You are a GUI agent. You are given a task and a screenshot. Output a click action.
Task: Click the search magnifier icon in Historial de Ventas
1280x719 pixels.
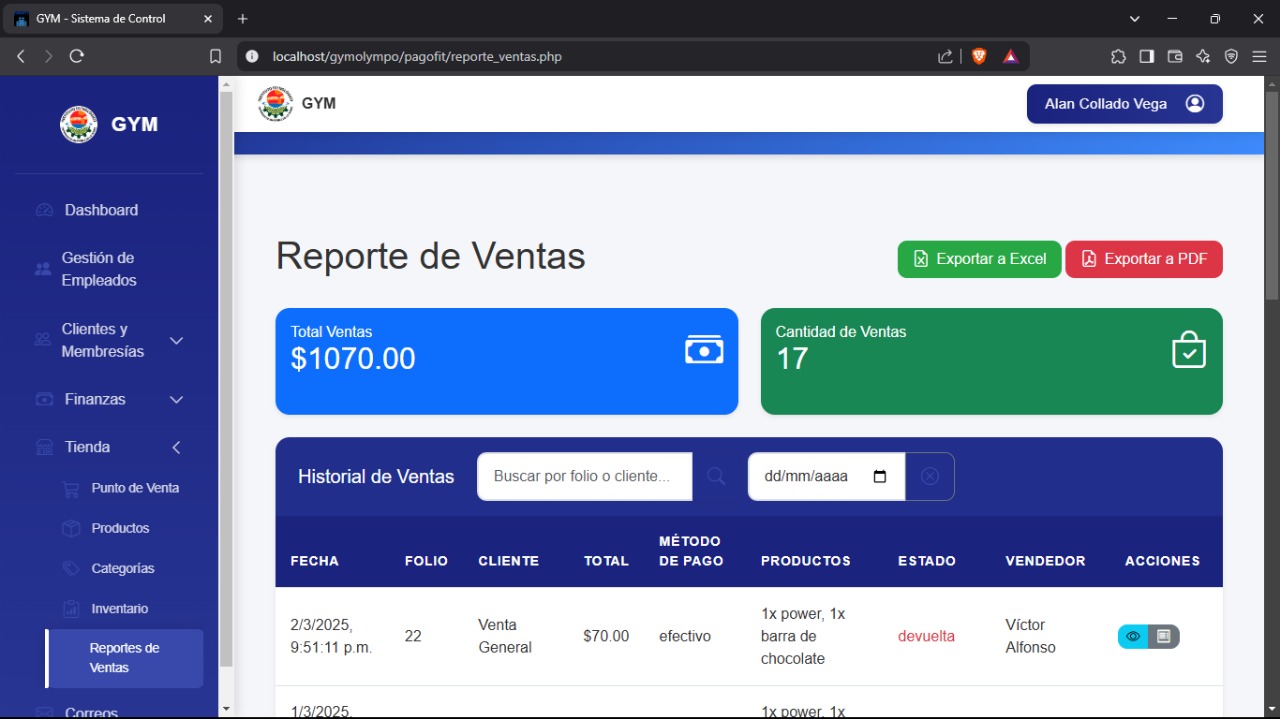[716, 476]
